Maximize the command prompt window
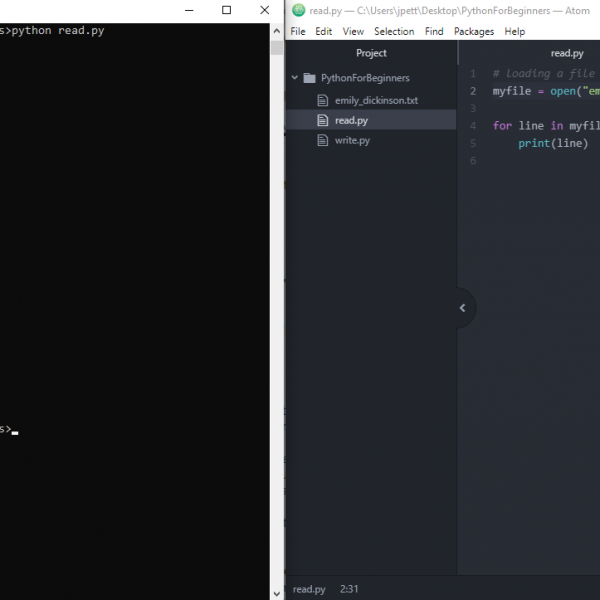The height and width of the screenshot is (600, 600). [227, 10]
